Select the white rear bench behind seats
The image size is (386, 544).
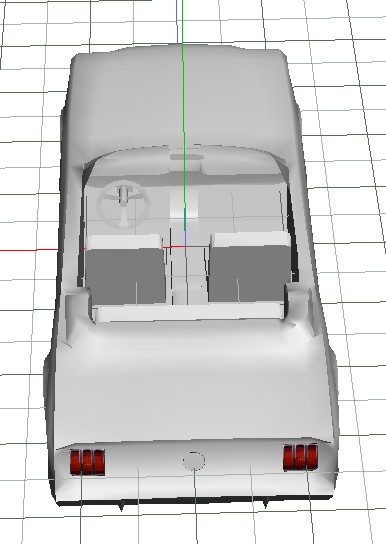point(190,312)
